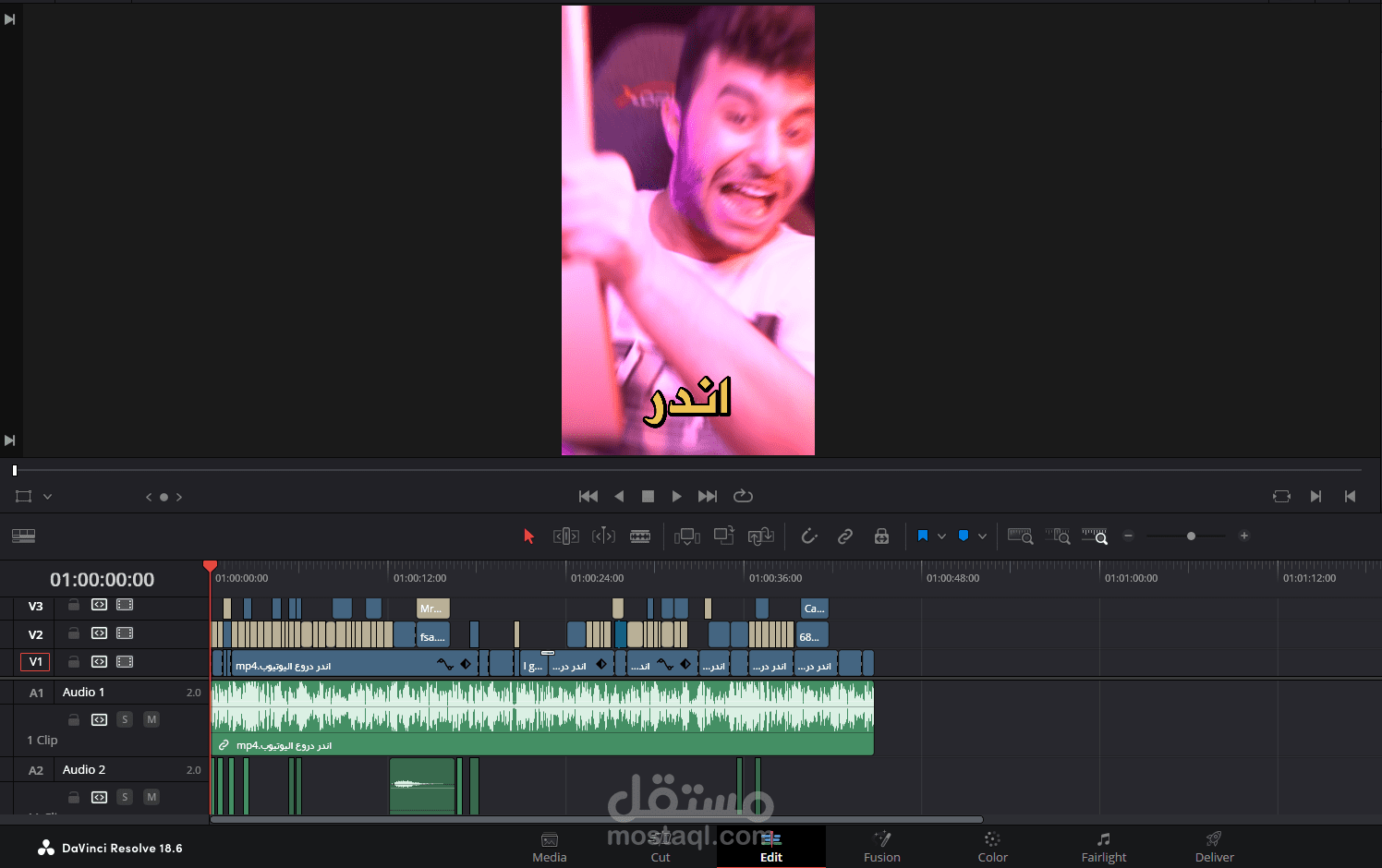Screen dimensions: 1382x868
Task: Enable the Razor edit mode tool
Action: point(641,536)
